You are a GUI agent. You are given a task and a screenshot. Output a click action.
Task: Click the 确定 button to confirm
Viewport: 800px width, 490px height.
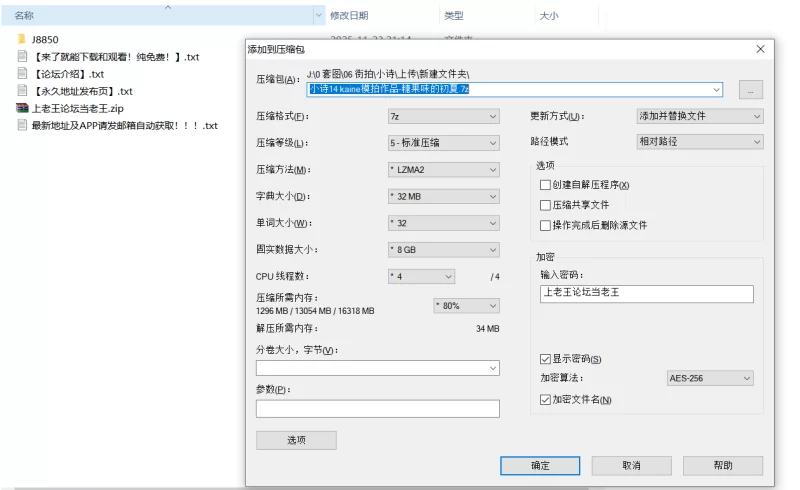pyautogui.click(x=540, y=466)
